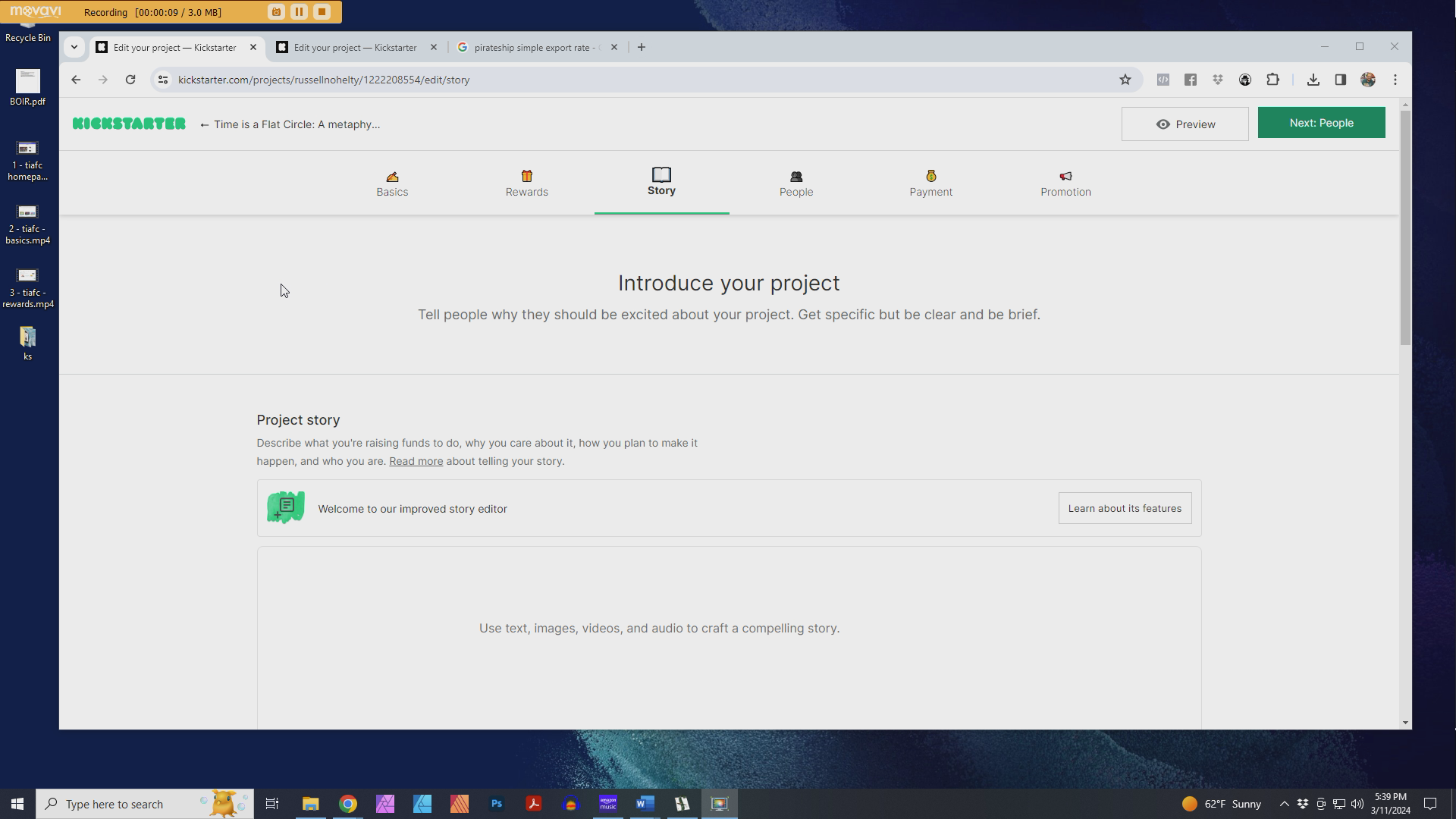The image size is (1456, 819).
Task: Stop the Movavi recording
Action: pyautogui.click(x=322, y=12)
